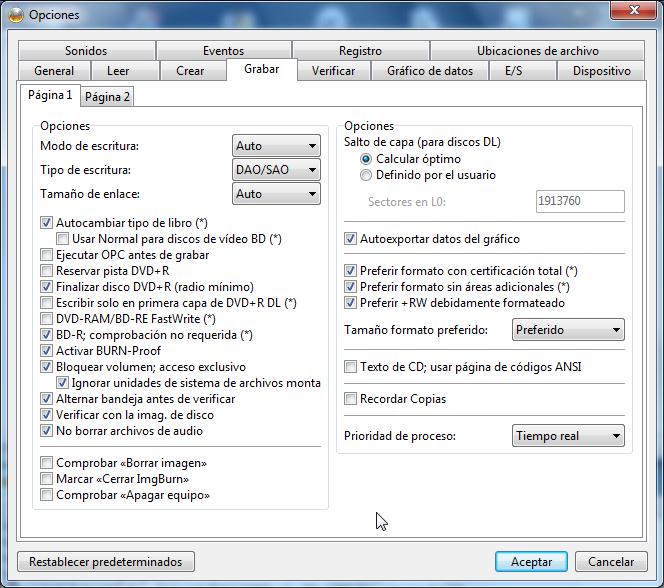
Task: Uncheck Autocambiar tipo de libro
Action: click(46, 223)
